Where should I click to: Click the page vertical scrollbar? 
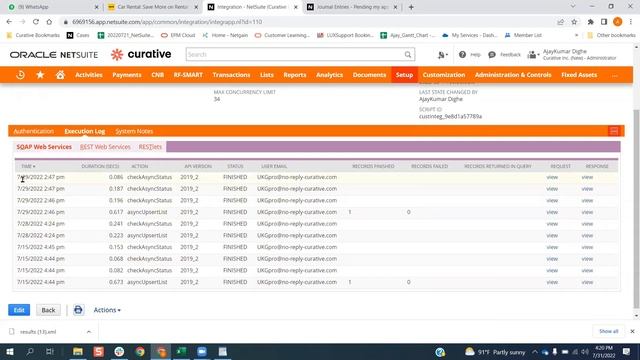tap(636, 208)
